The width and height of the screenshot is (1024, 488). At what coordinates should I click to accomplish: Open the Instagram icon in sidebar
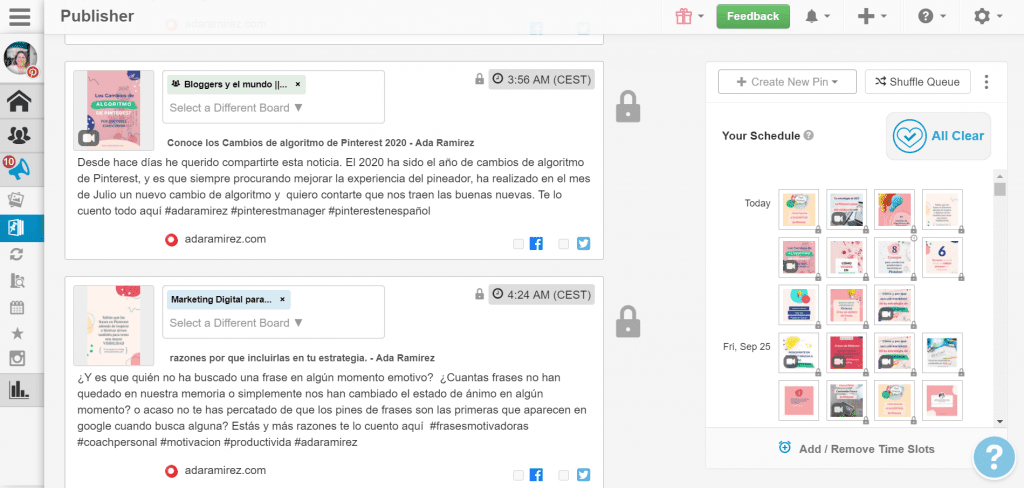pyautogui.click(x=18, y=359)
